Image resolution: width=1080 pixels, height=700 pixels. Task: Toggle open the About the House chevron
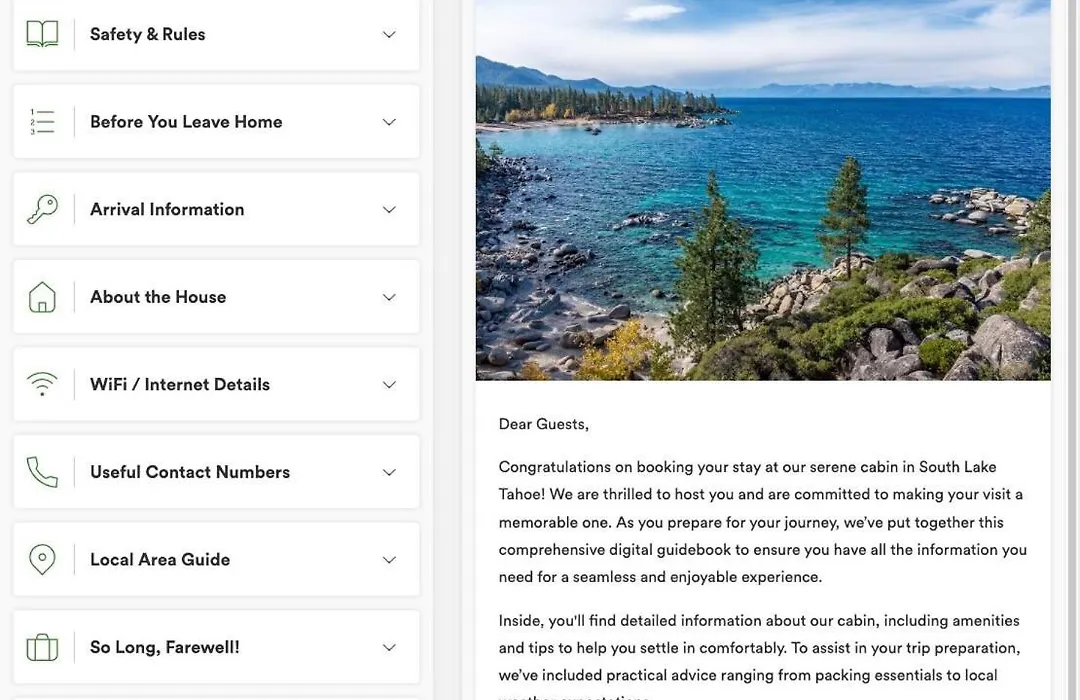tap(389, 297)
